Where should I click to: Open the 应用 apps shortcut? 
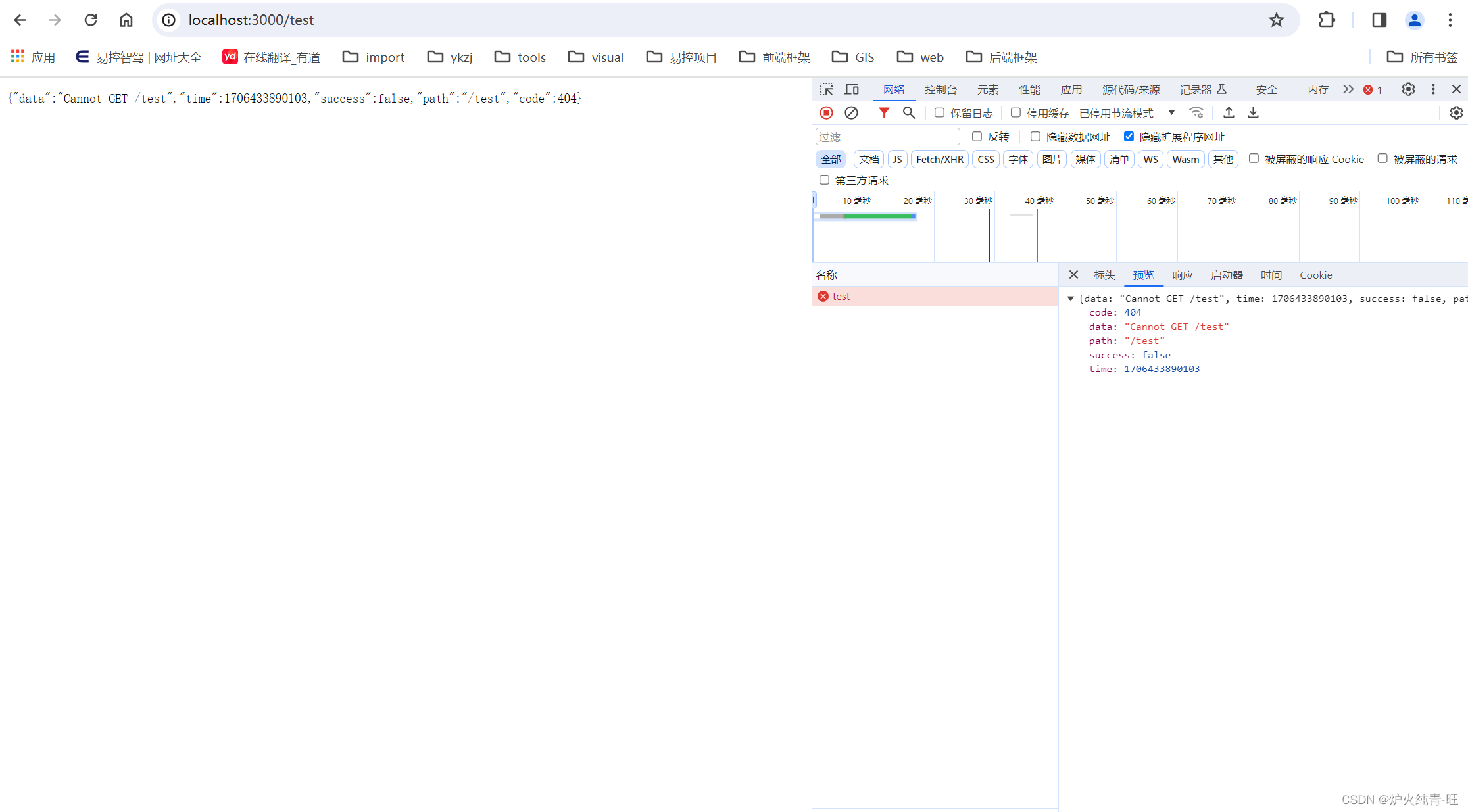[33, 57]
